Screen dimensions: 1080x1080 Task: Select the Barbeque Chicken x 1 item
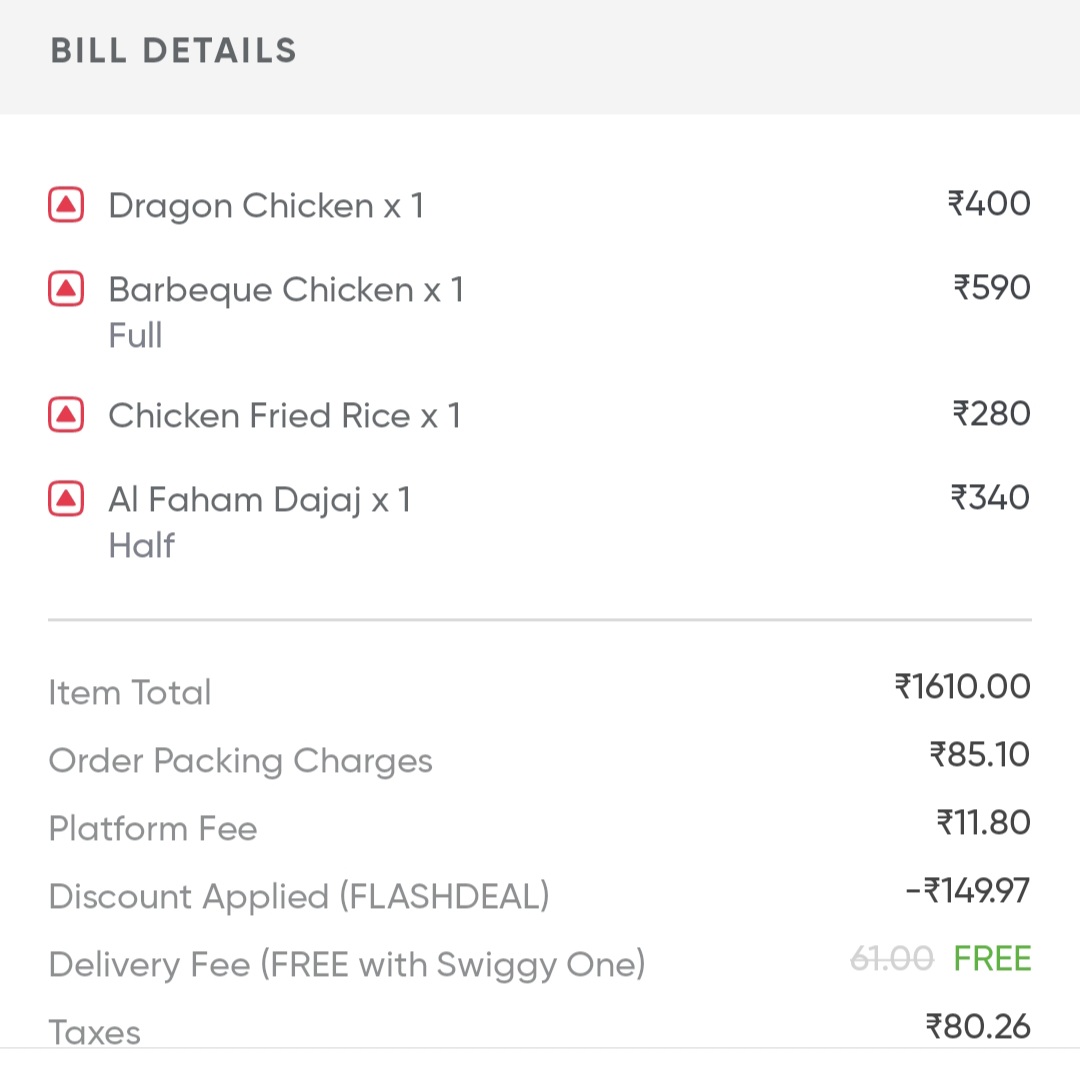coord(286,290)
